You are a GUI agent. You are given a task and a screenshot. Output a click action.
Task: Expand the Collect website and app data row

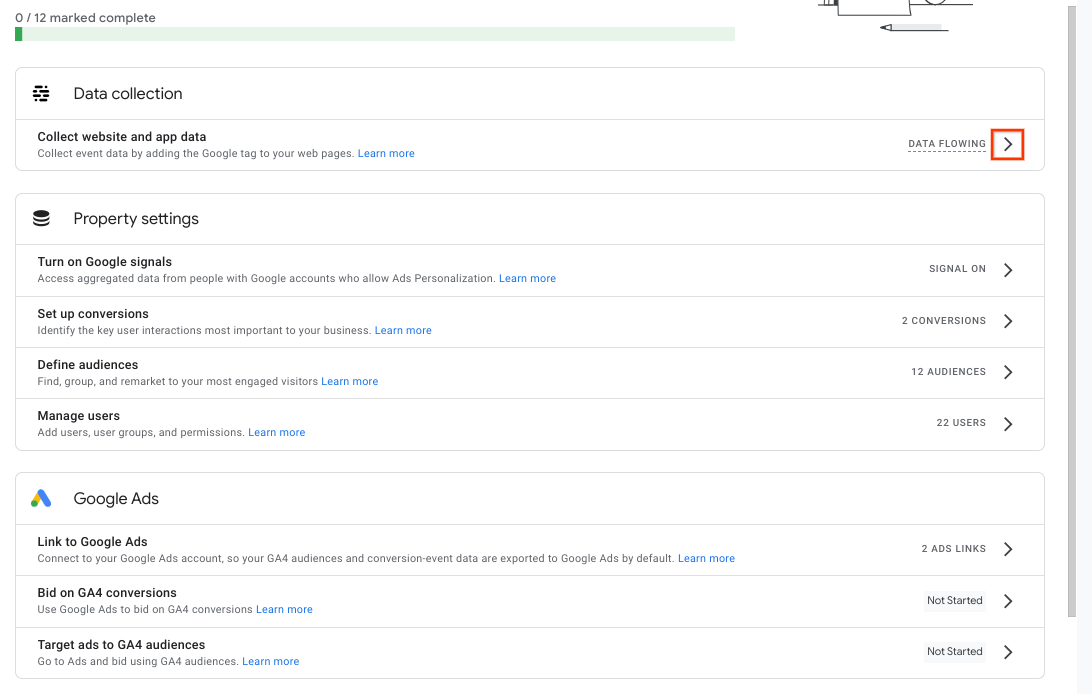pyautogui.click(x=1007, y=145)
